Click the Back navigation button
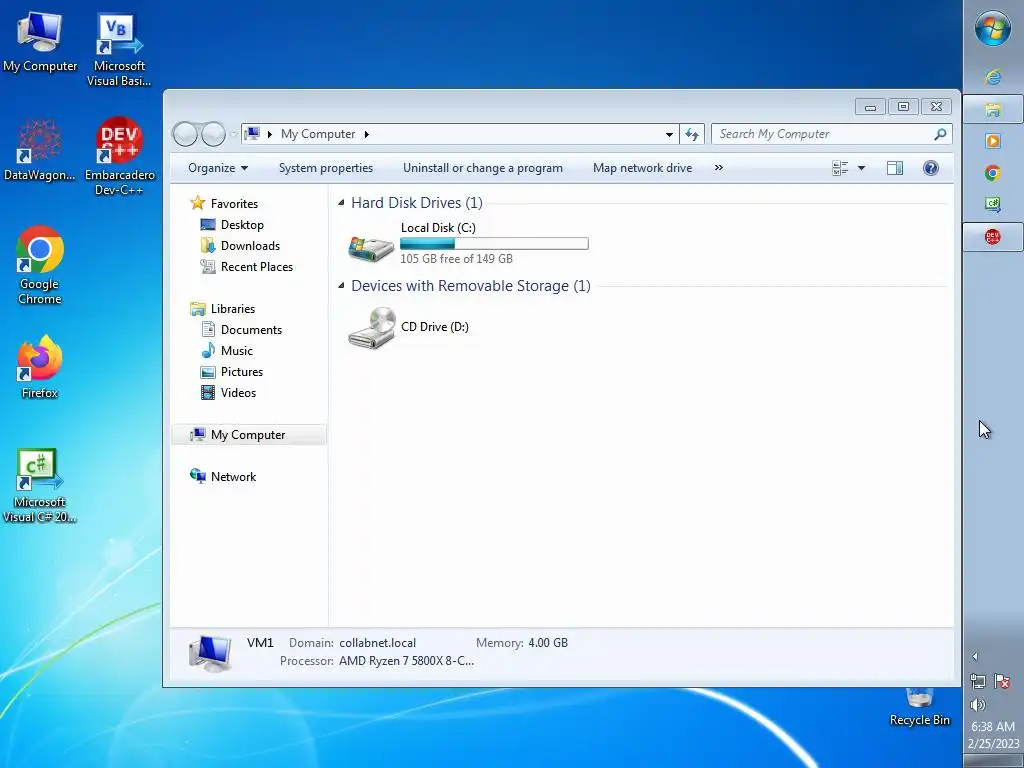Viewport: 1024px width, 768px height. (185, 134)
